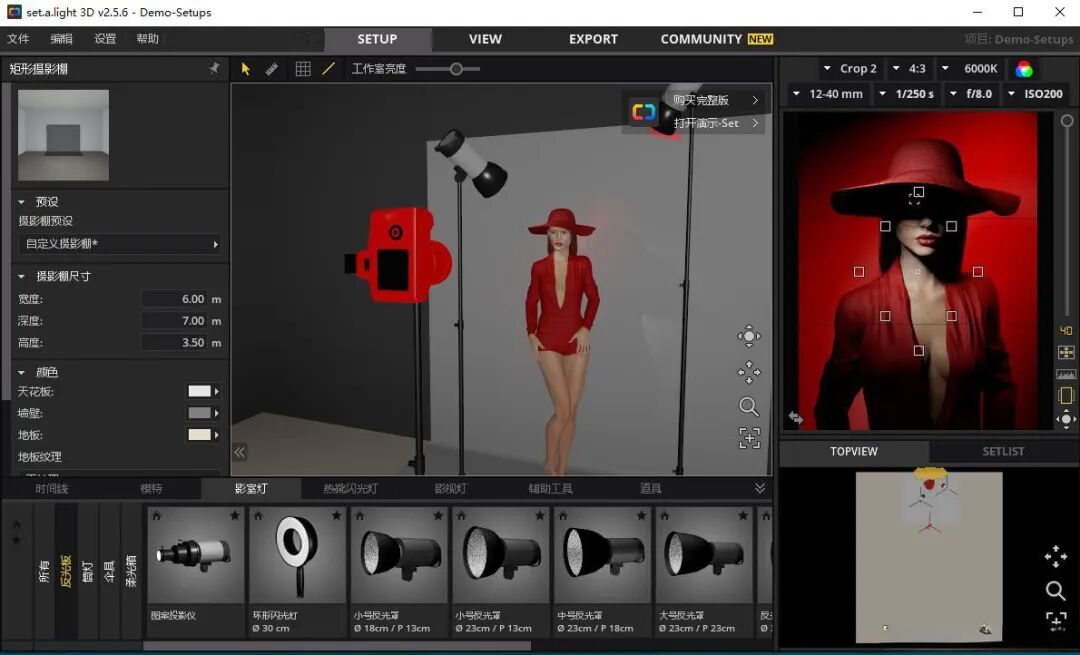Expand the 自定义摄影棚 preset dropdown
The image size is (1080, 655).
(119, 244)
